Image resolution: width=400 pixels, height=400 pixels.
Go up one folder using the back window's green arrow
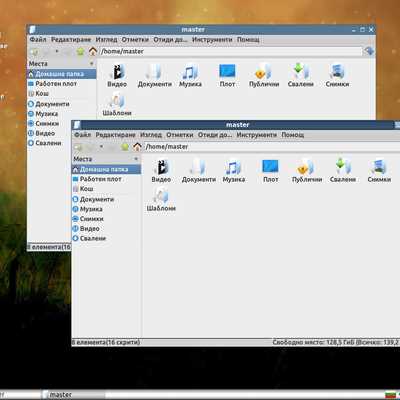[x=80, y=52]
